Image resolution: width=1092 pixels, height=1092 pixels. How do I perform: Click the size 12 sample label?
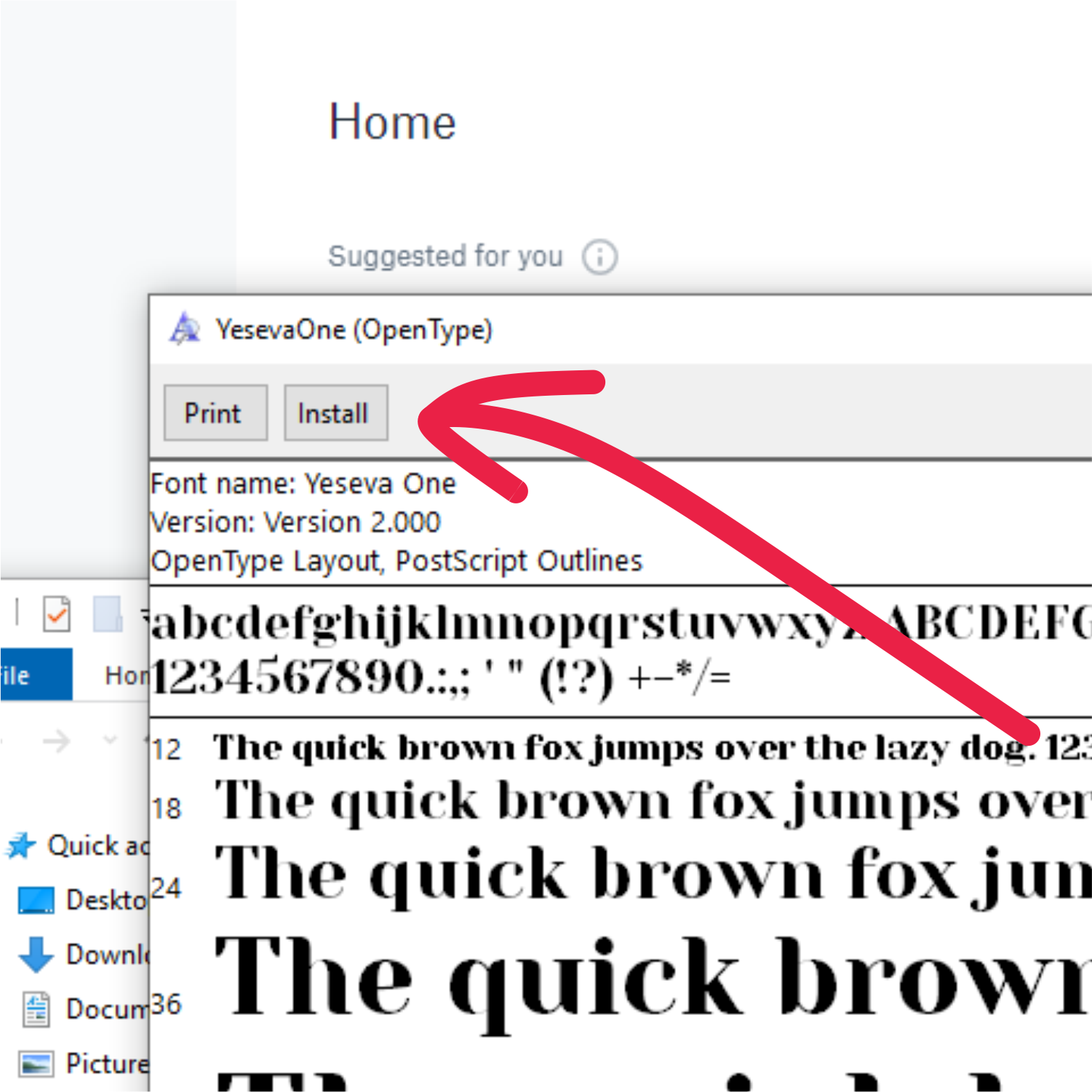[x=166, y=749]
